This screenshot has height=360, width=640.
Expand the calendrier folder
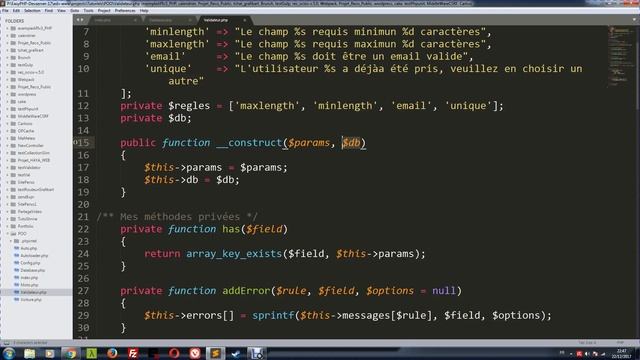click(x=7, y=36)
